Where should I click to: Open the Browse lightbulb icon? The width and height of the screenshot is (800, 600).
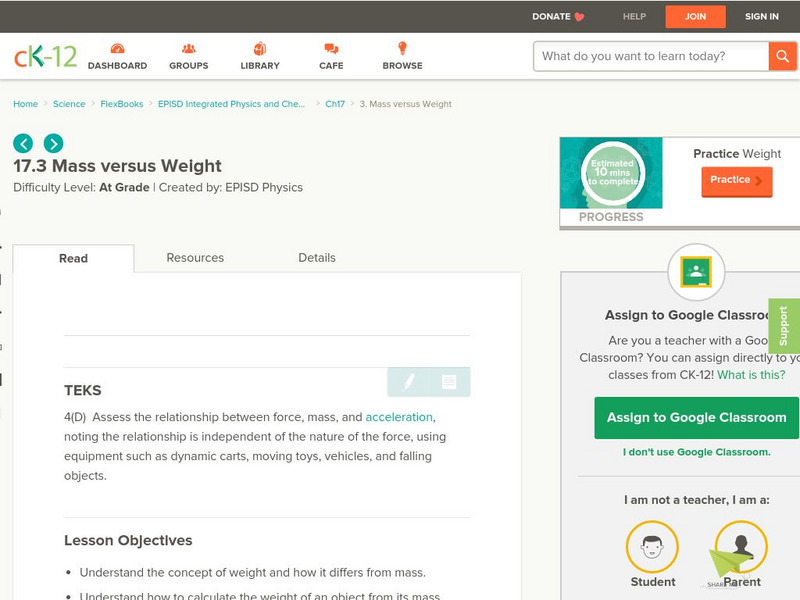click(x=403, y=48)
